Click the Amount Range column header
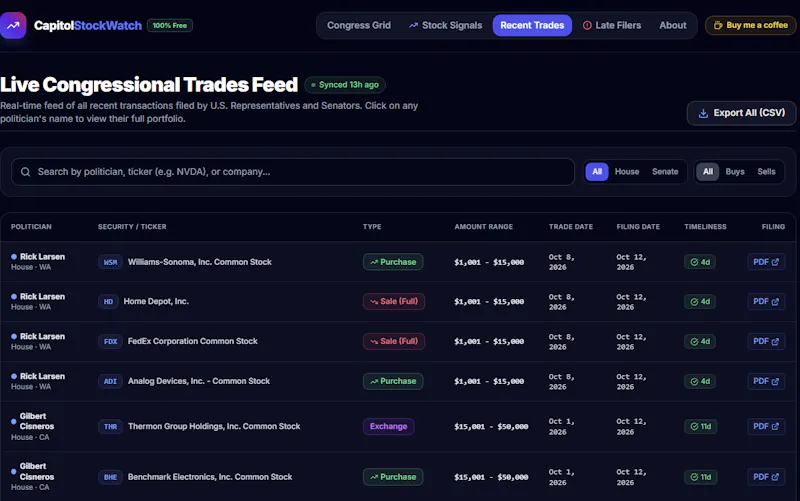Image resolution: width=800 pixels, height=501 pixels. coord(484,227)
